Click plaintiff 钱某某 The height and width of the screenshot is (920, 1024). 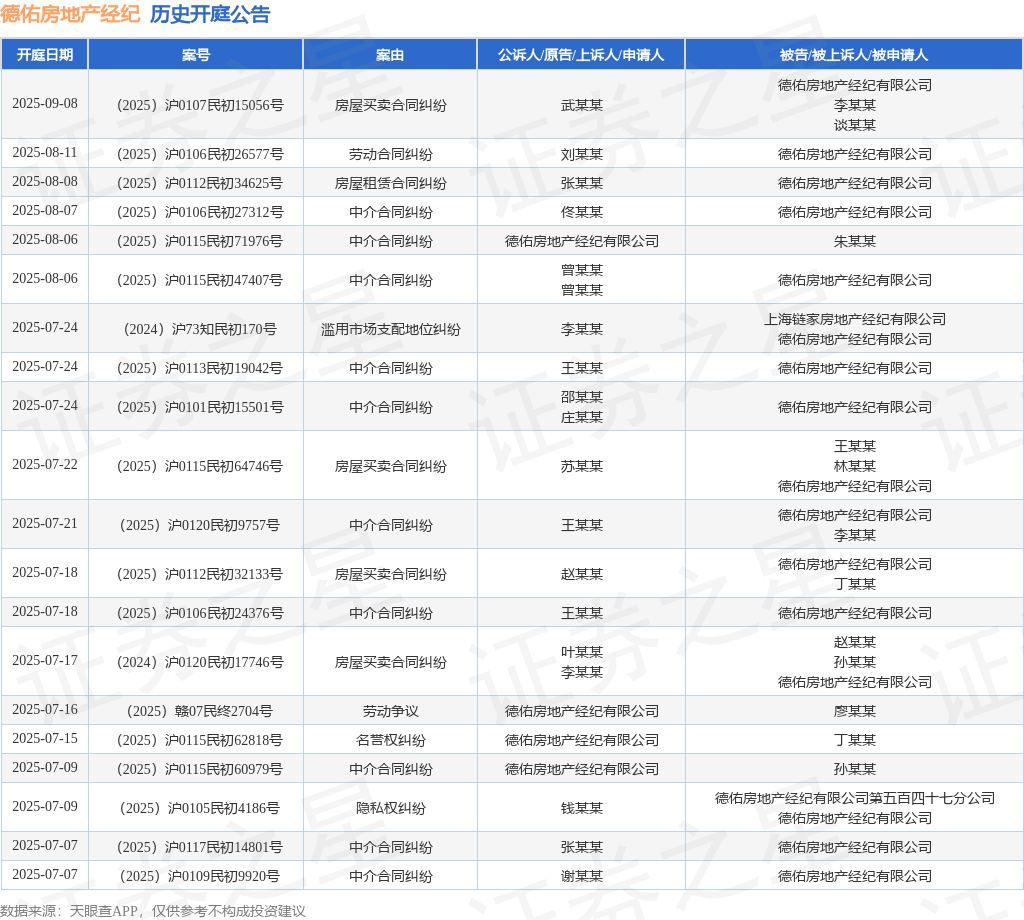click(x=581, y=808)
